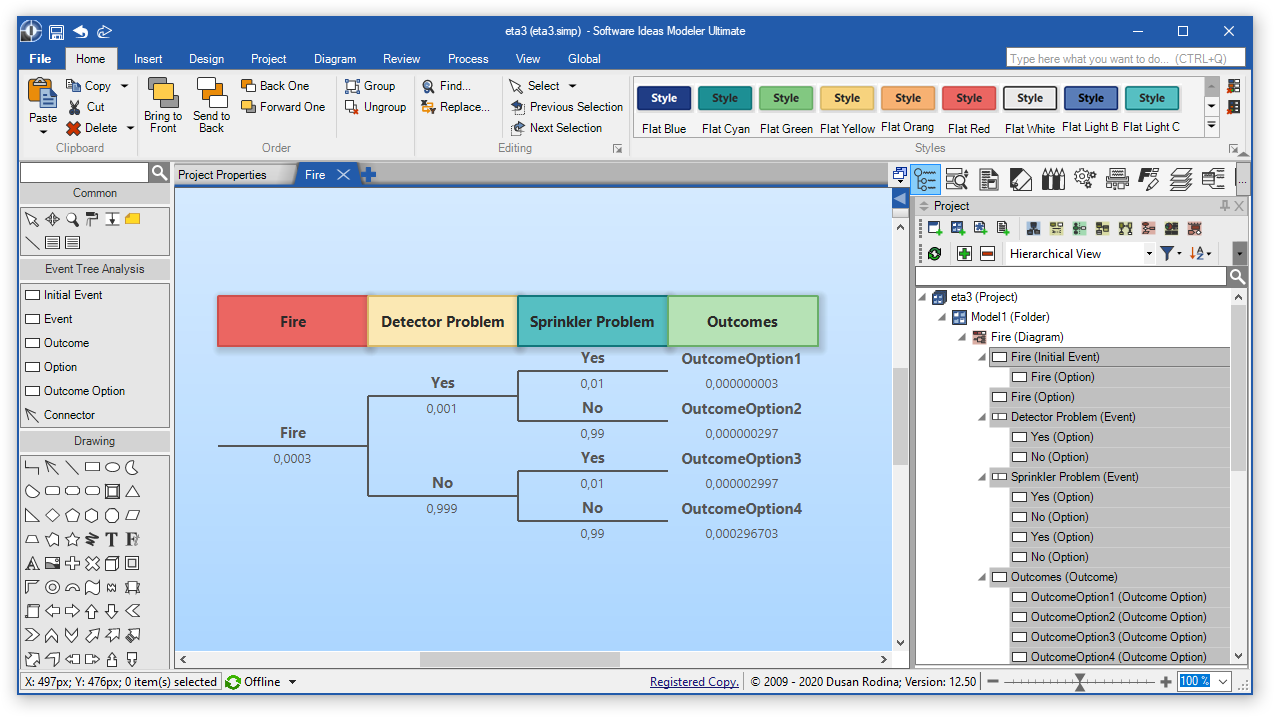
Task: Collapse the Outcomes (Outcome) tree node
Action: click(983, 577)
